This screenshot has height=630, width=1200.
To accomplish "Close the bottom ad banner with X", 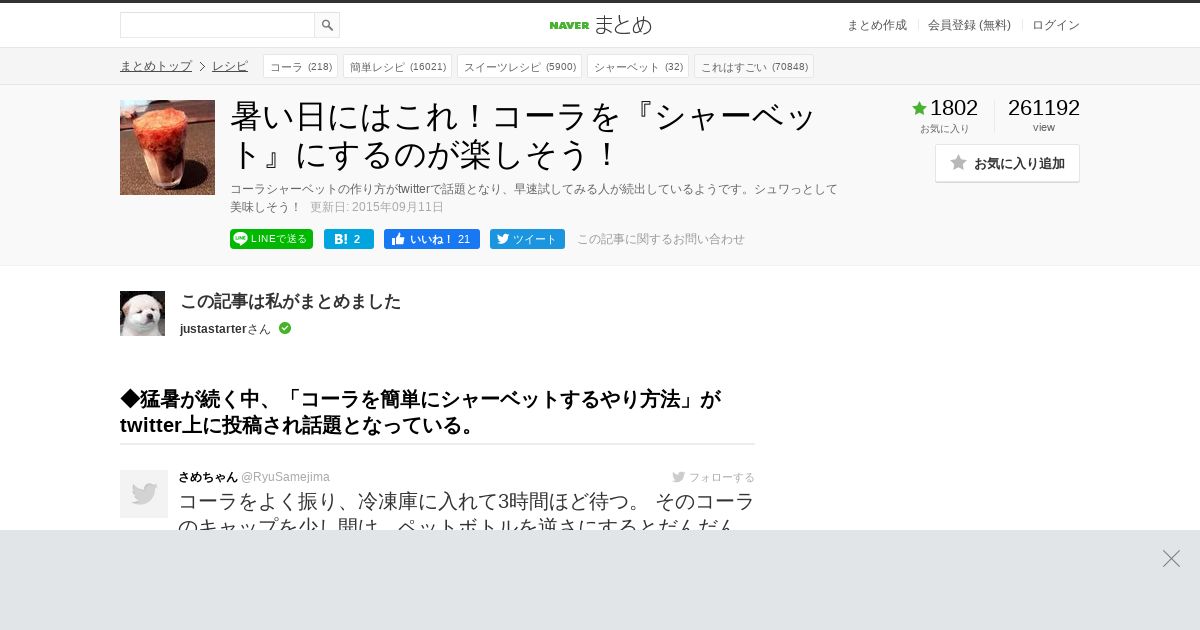I will click(x=1171, y=558).
